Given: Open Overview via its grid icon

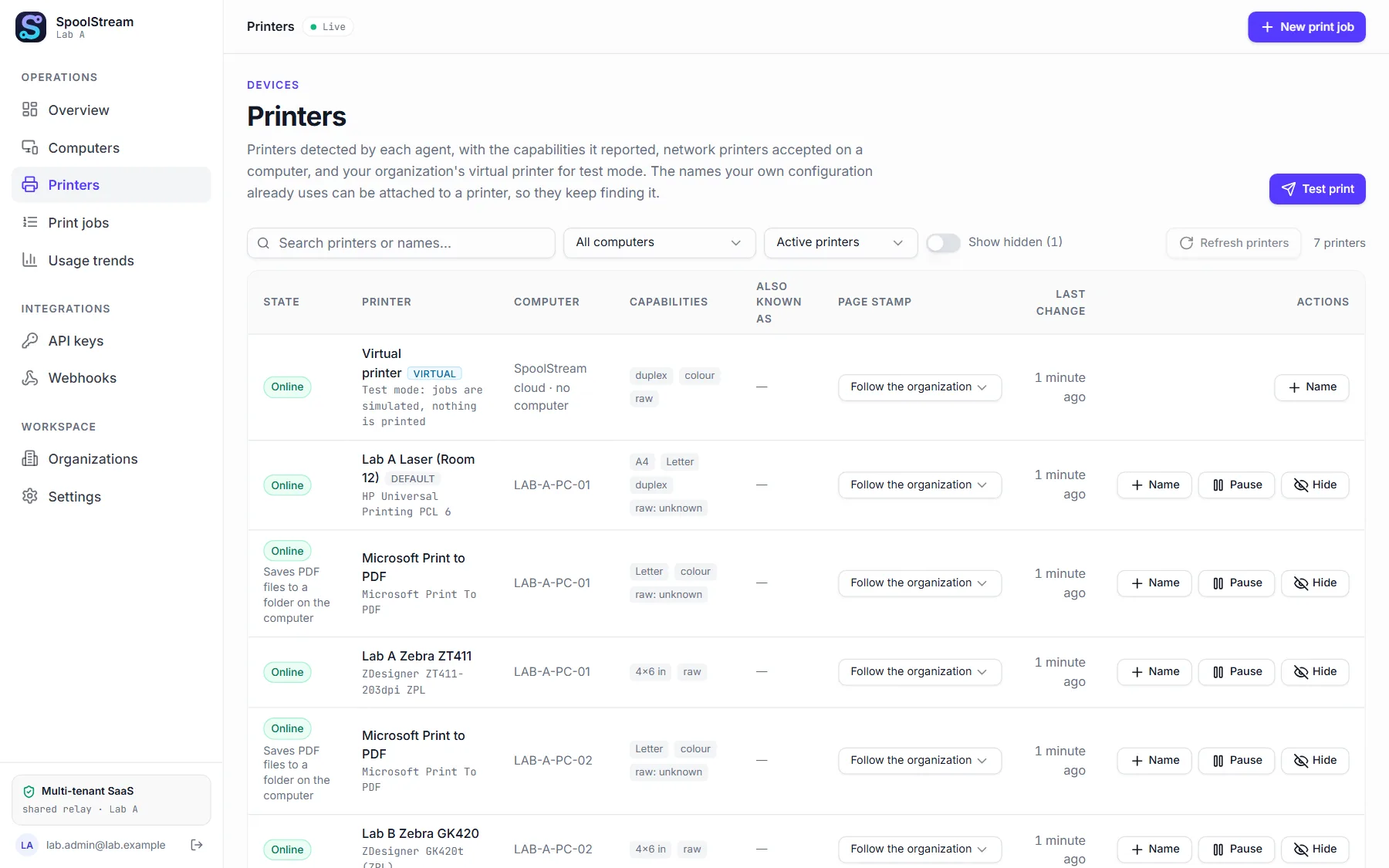Looking at the screenshot, I should (30, 110).
